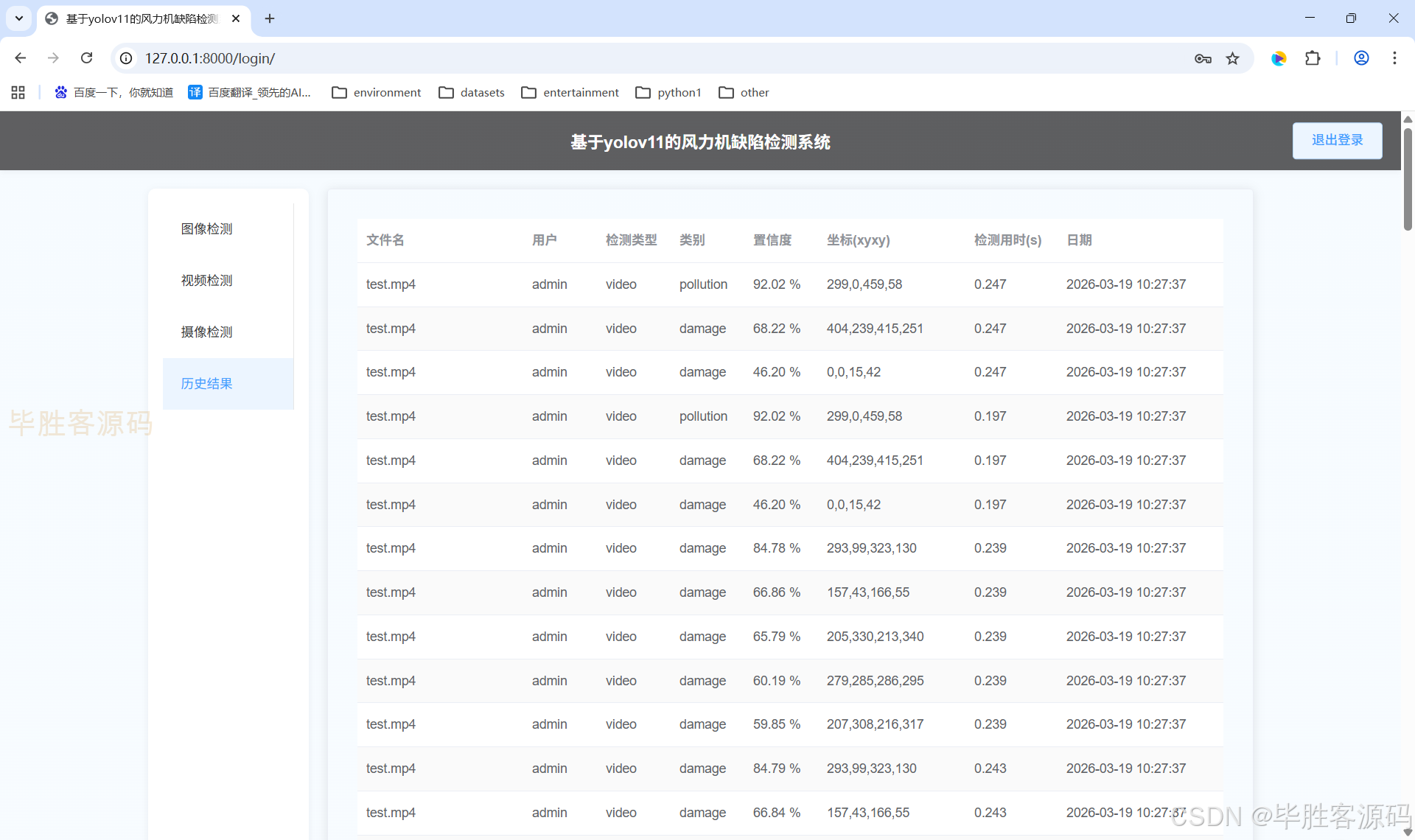Click the scrollbar down arrow

[1408, 833]
